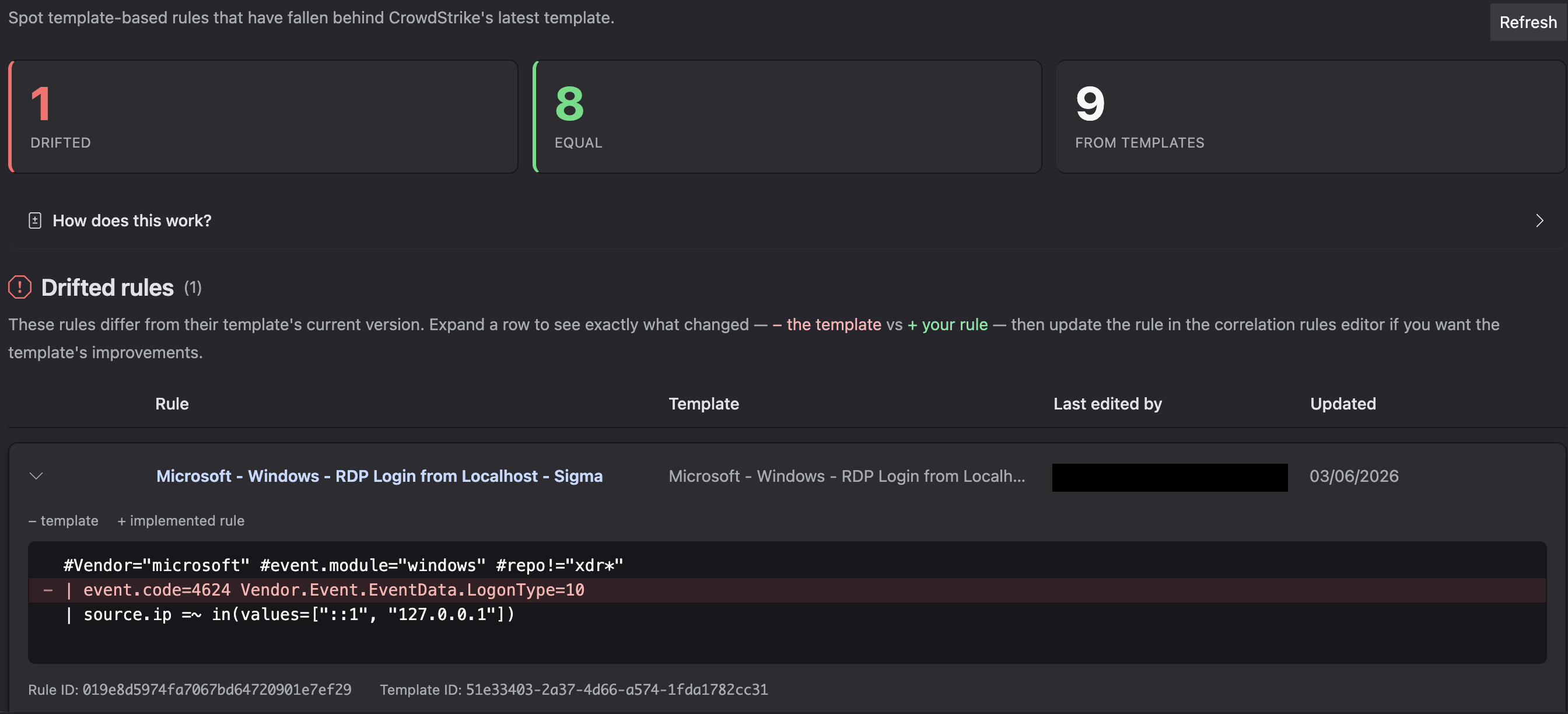Screen dimensions: 1568x714
Task: Click the removed event.code=4624 diff line
Action: 787,590
